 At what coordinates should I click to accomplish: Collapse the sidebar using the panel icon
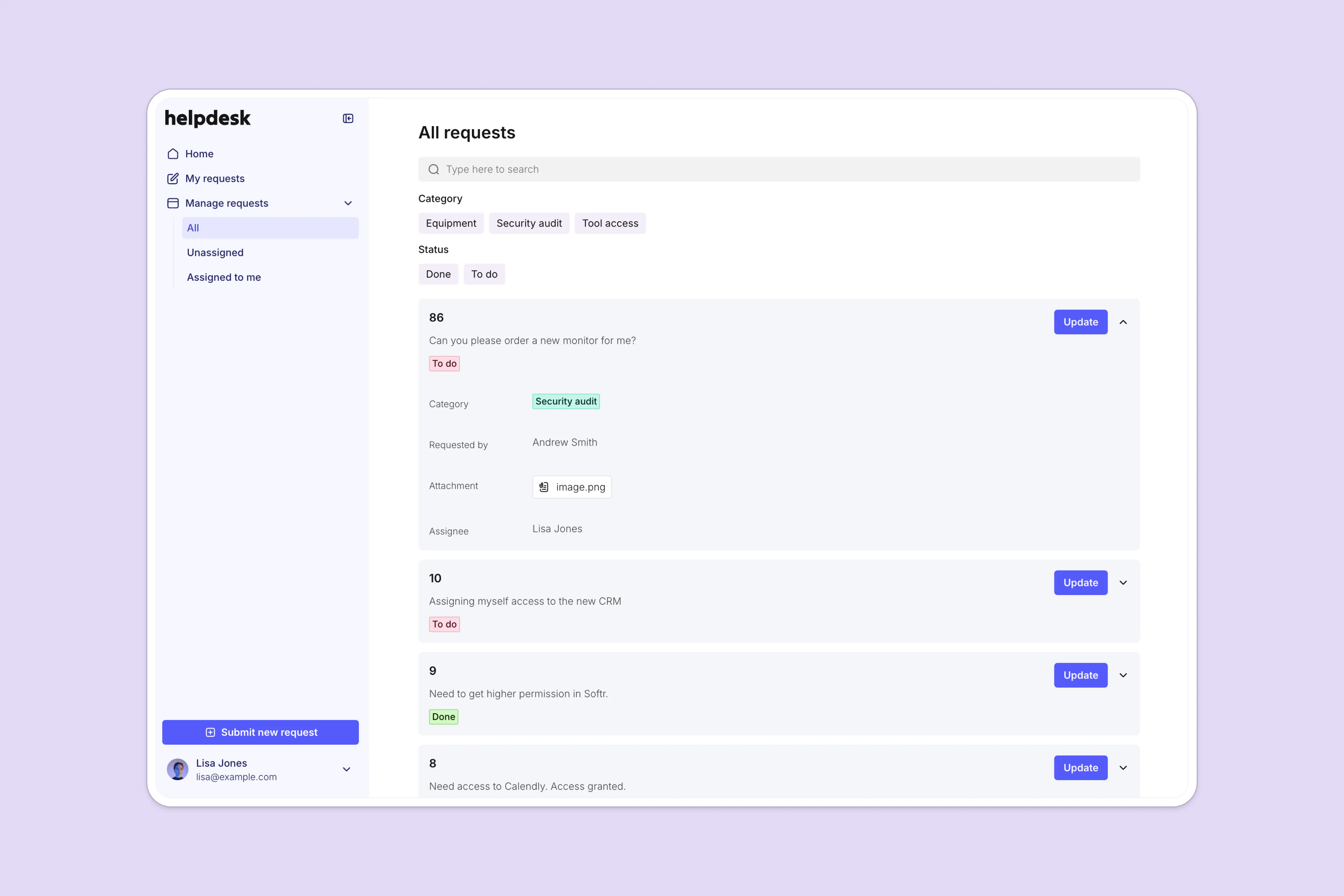348,118
